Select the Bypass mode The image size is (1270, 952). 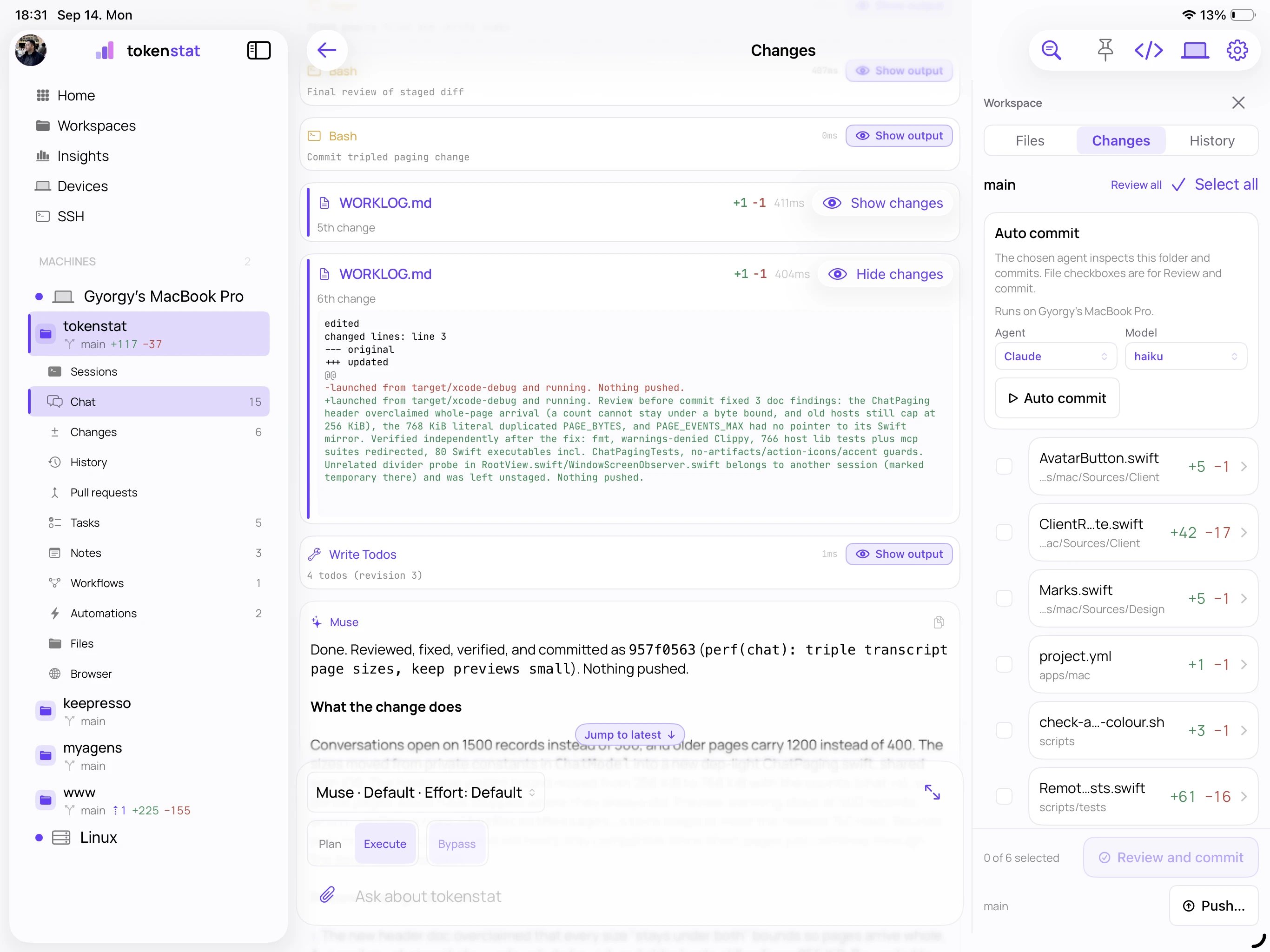click(x=457, y=844)
